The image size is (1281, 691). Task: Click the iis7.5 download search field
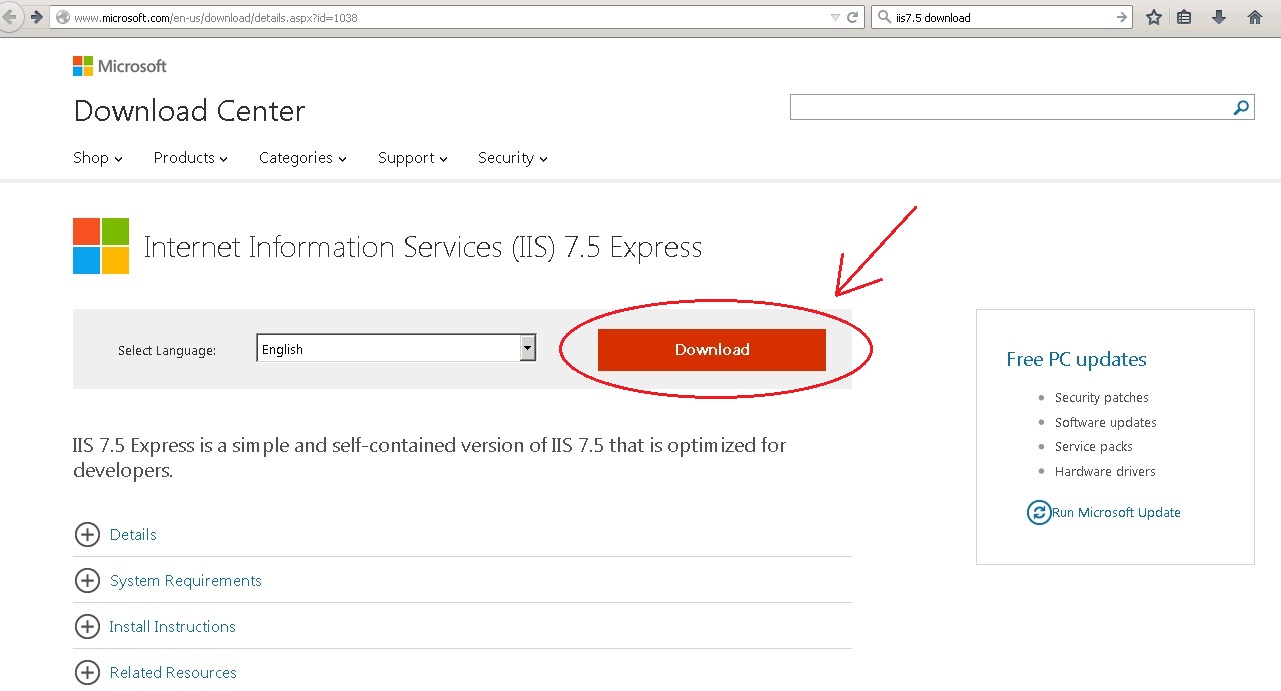pos(1003,17)
